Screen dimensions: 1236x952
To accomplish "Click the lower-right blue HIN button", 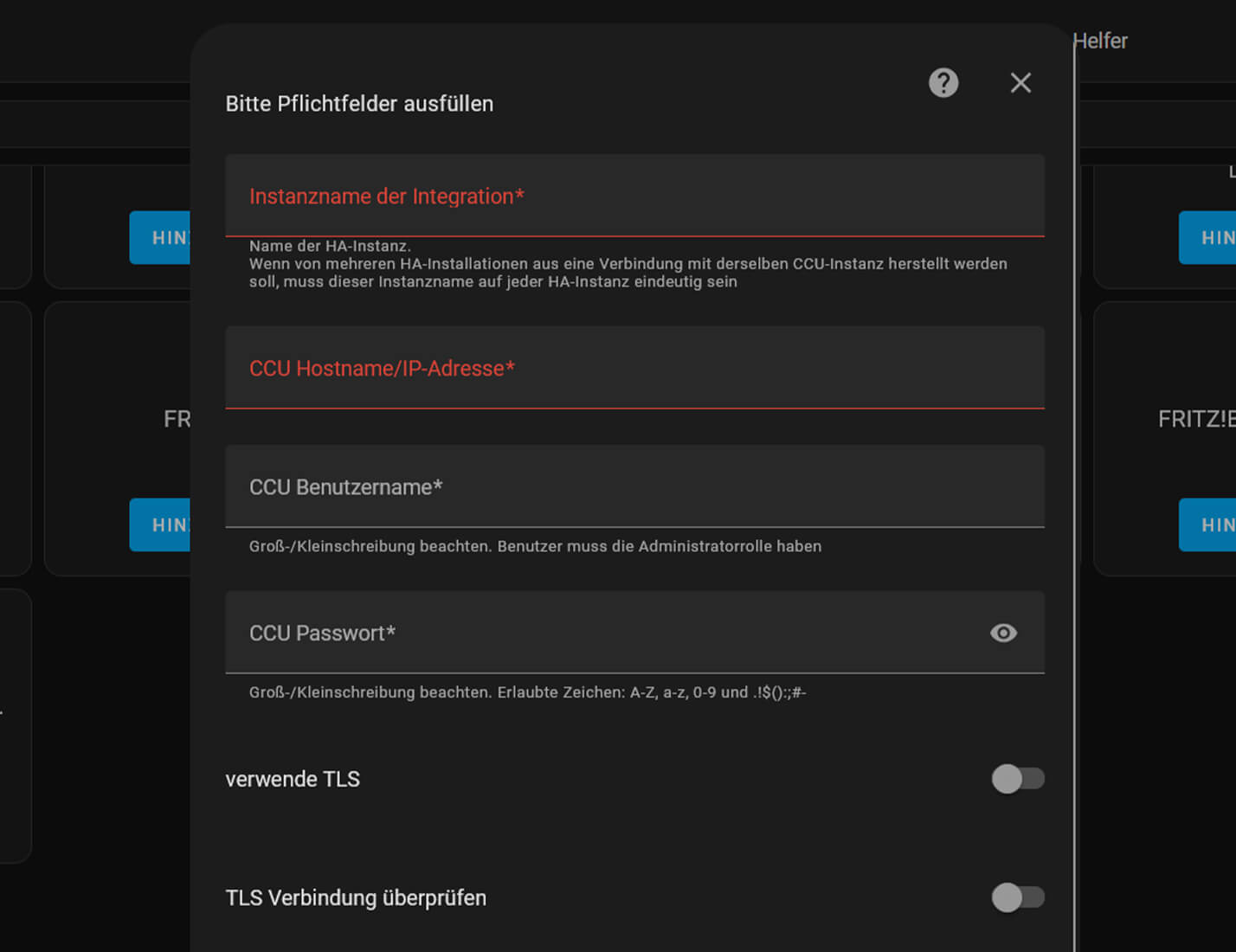I will [x=1208, y=525].
